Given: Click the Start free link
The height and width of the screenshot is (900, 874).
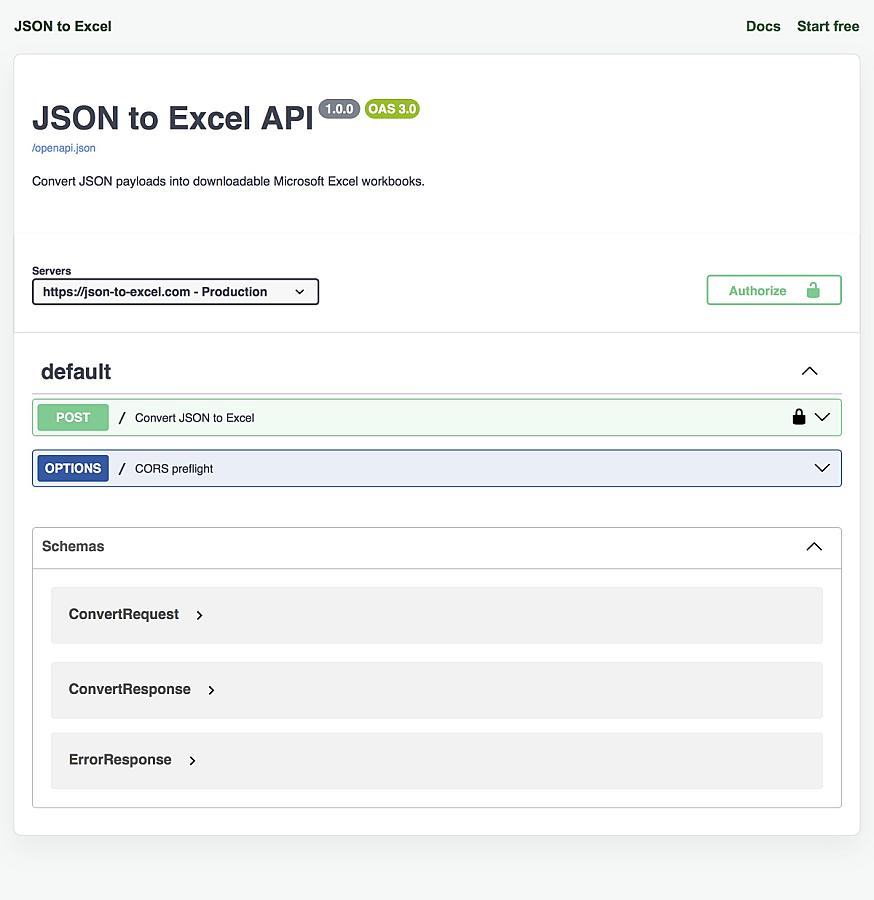Looking at the screenshot, I should point(828,26).
